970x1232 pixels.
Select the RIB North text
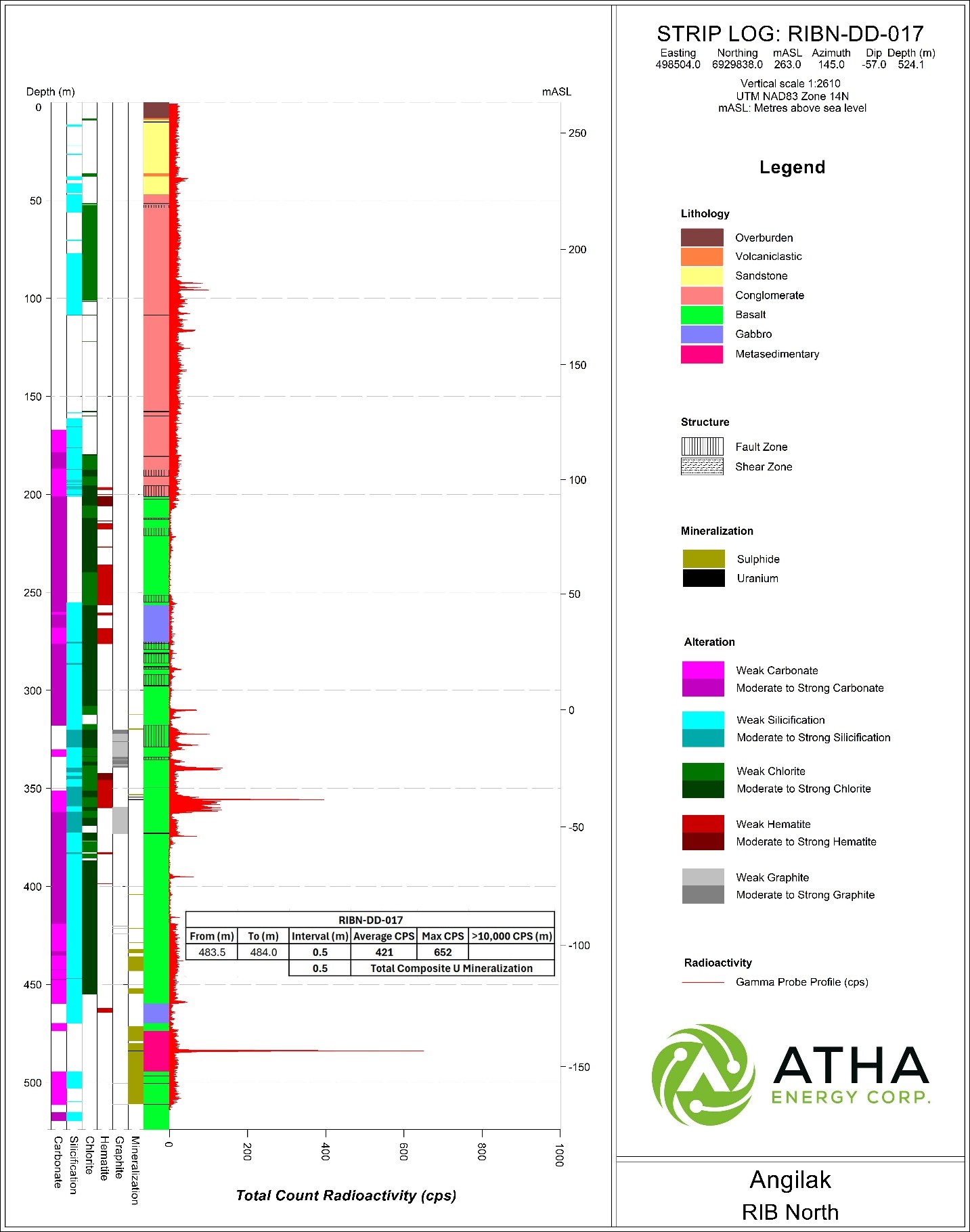790,1212
